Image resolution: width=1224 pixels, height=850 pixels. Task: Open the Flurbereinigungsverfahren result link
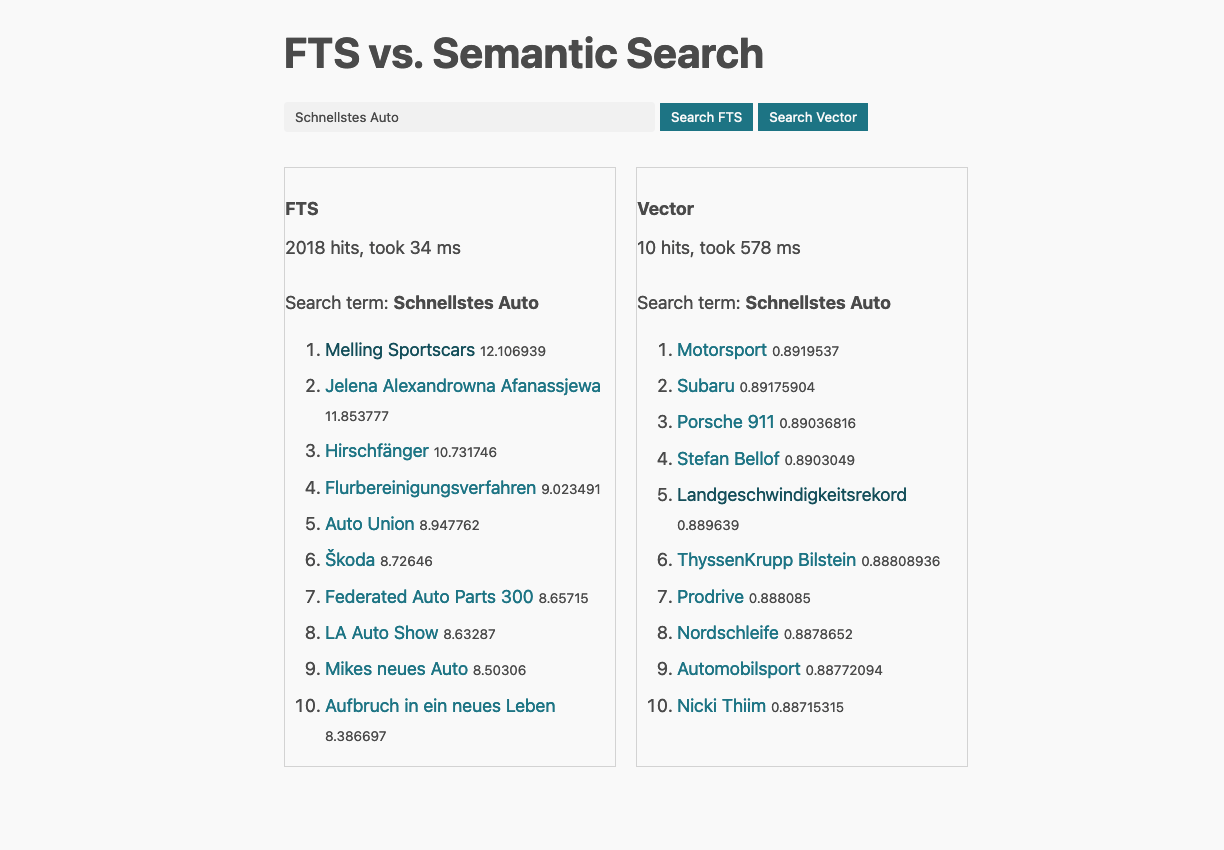point(430,487)
